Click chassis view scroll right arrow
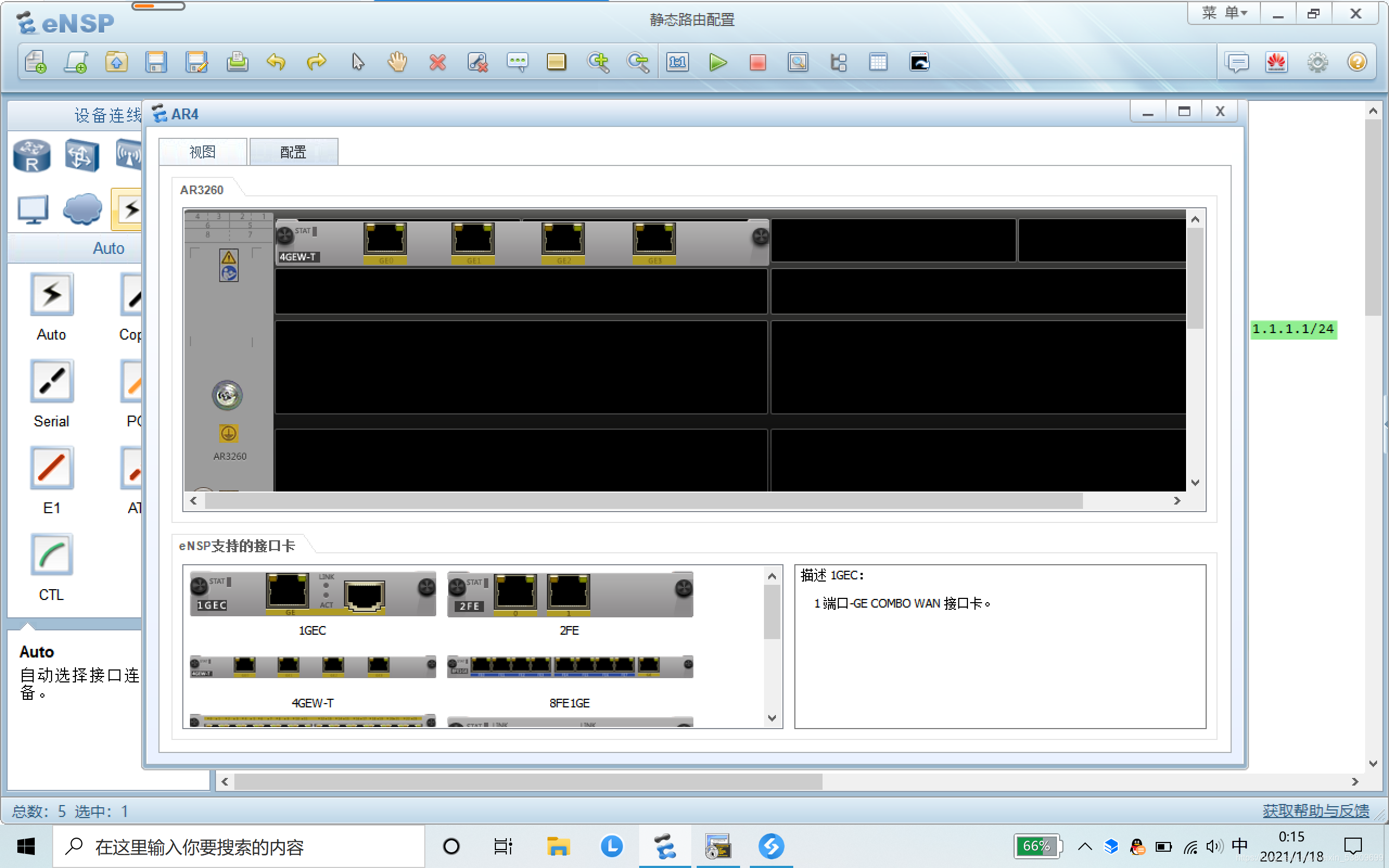Screen dimensions: 1389x868 (1177, 501)
